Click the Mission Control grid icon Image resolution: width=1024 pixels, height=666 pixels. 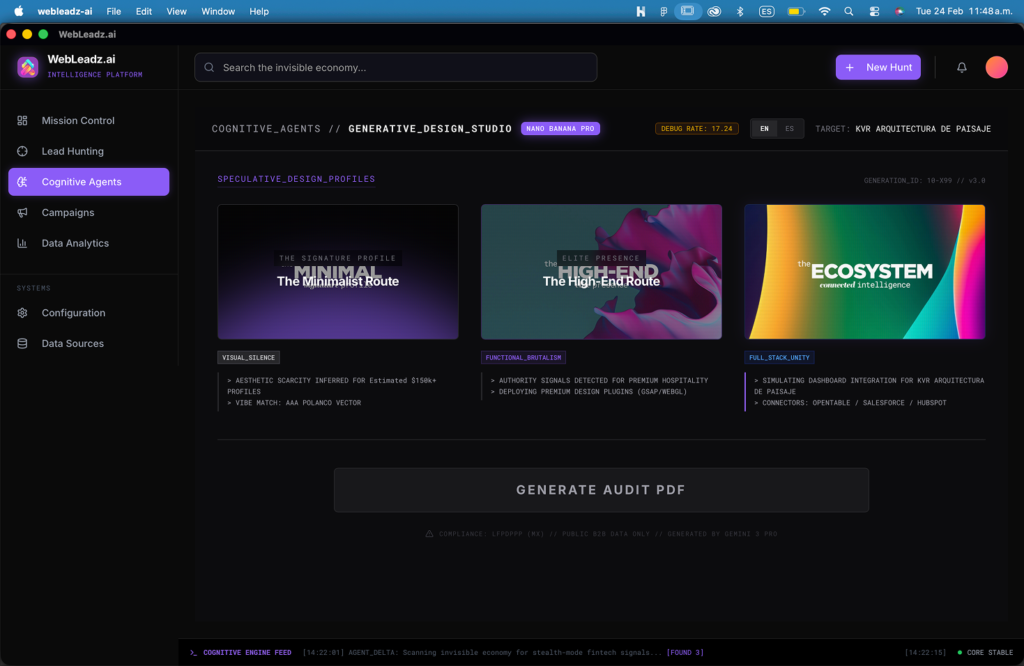point(22,121)
